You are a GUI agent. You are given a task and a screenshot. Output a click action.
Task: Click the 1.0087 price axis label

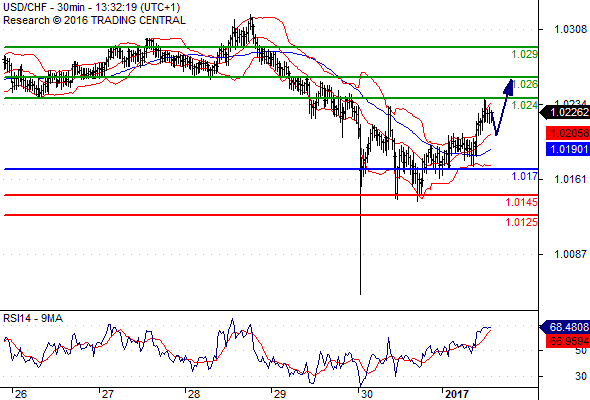pos(570,254)
